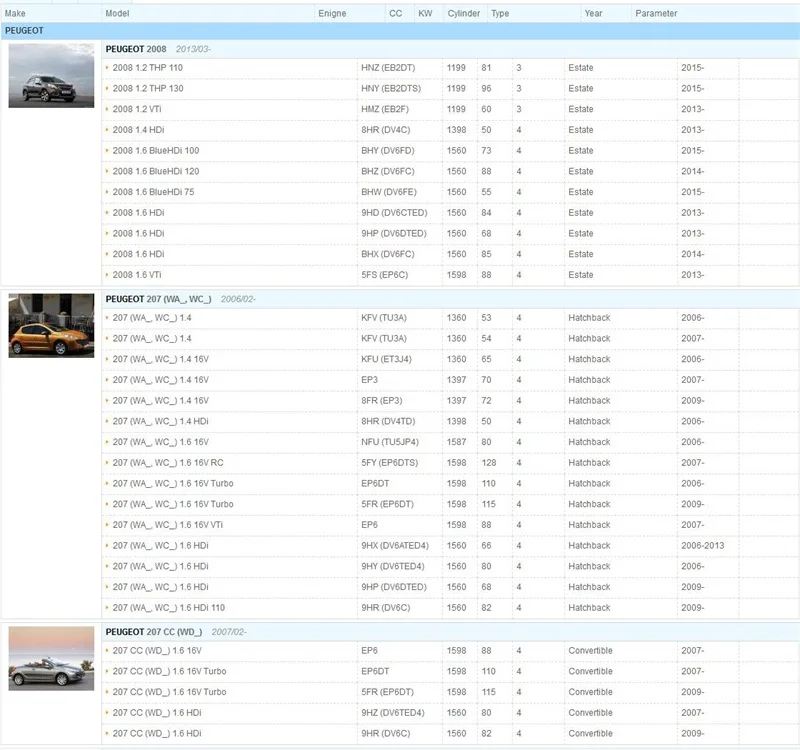The width and height of the screenshot is (800, 750).
Task: Click engine code 5FS (EP6C)
Action: 384,274
